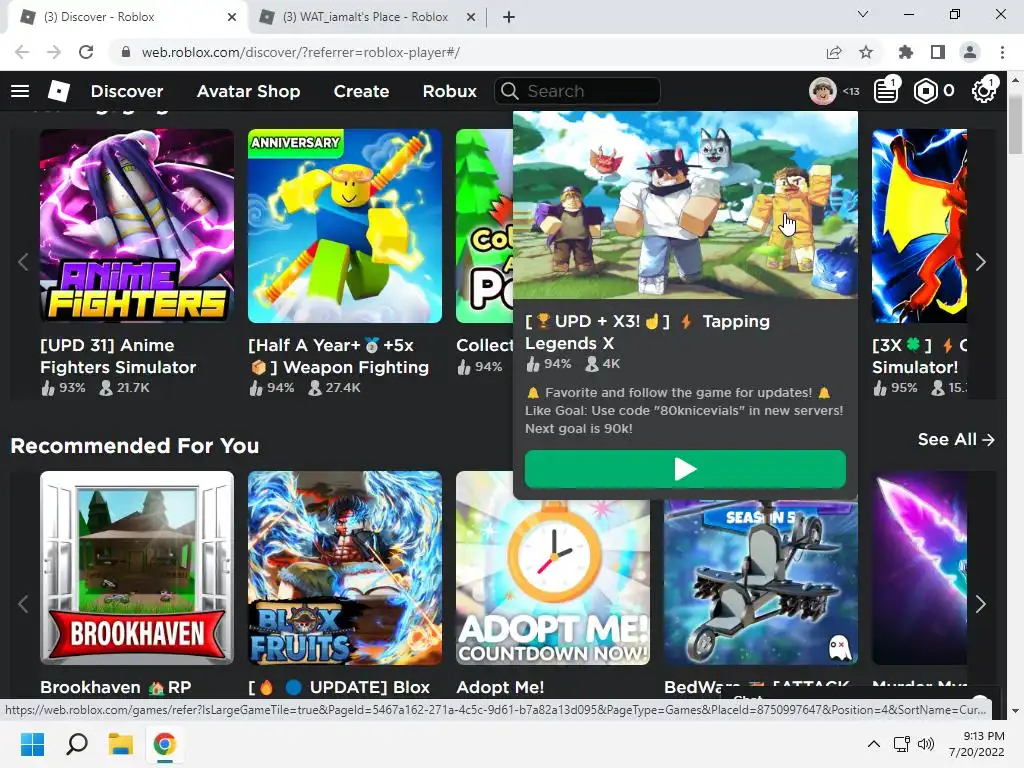Go back using browser back arrow
Image resolution: width=1024 pixels, height=768 pixels.
pyautogui.click(x=22, y=52)
